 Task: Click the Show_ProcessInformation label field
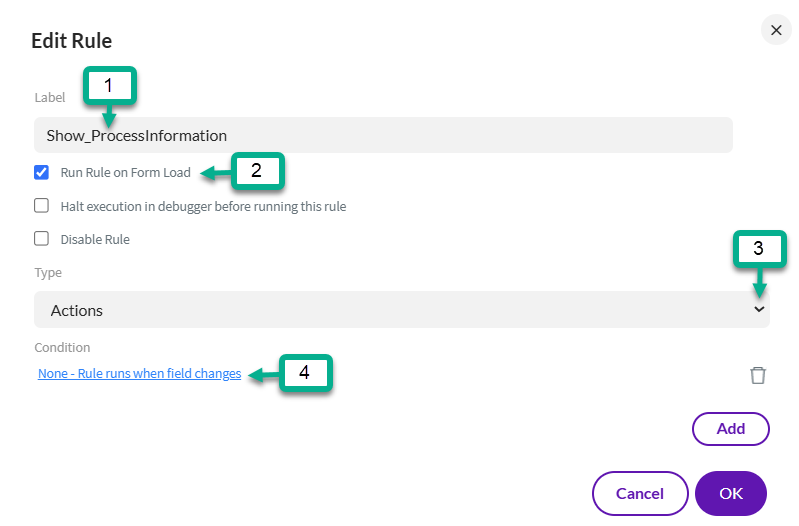[383, 135]
